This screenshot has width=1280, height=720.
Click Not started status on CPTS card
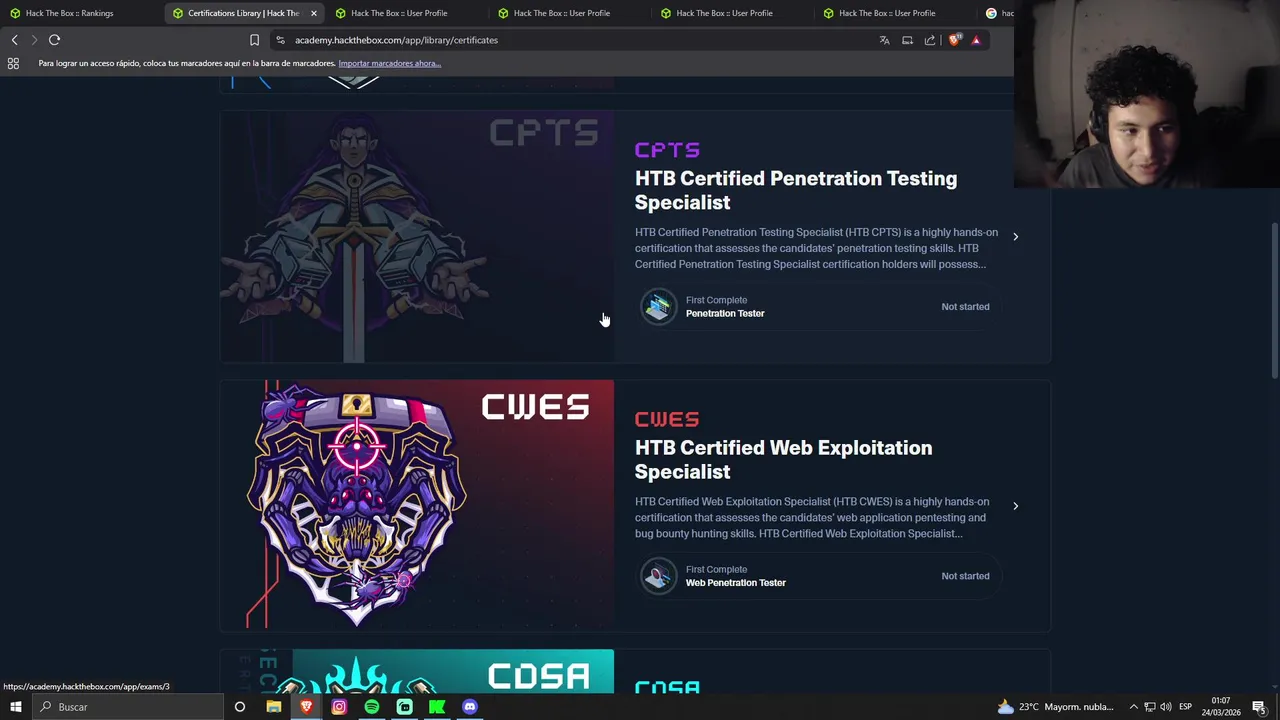tap(965, 307)
